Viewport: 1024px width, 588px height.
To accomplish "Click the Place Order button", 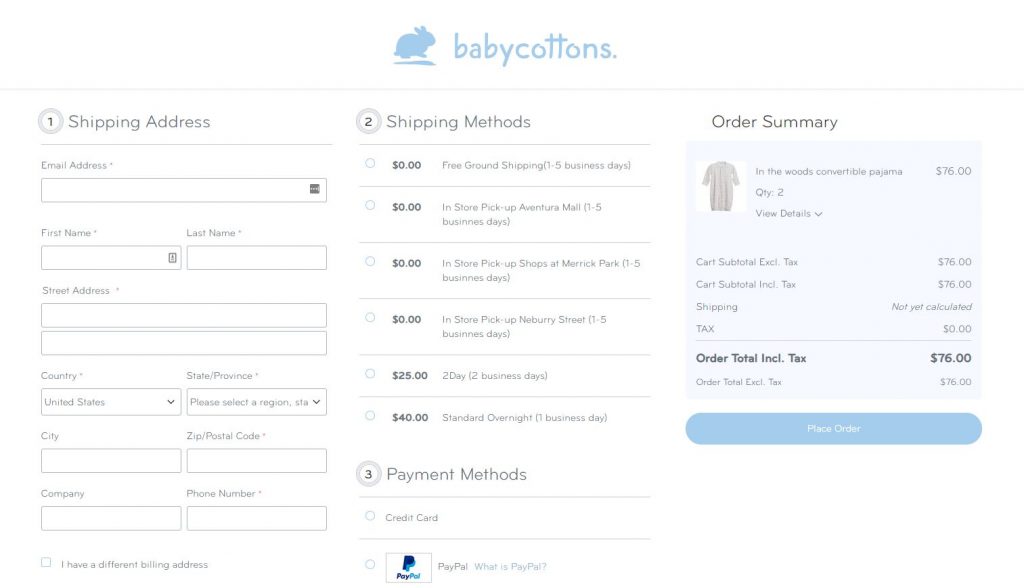I will tap(833, 429).
